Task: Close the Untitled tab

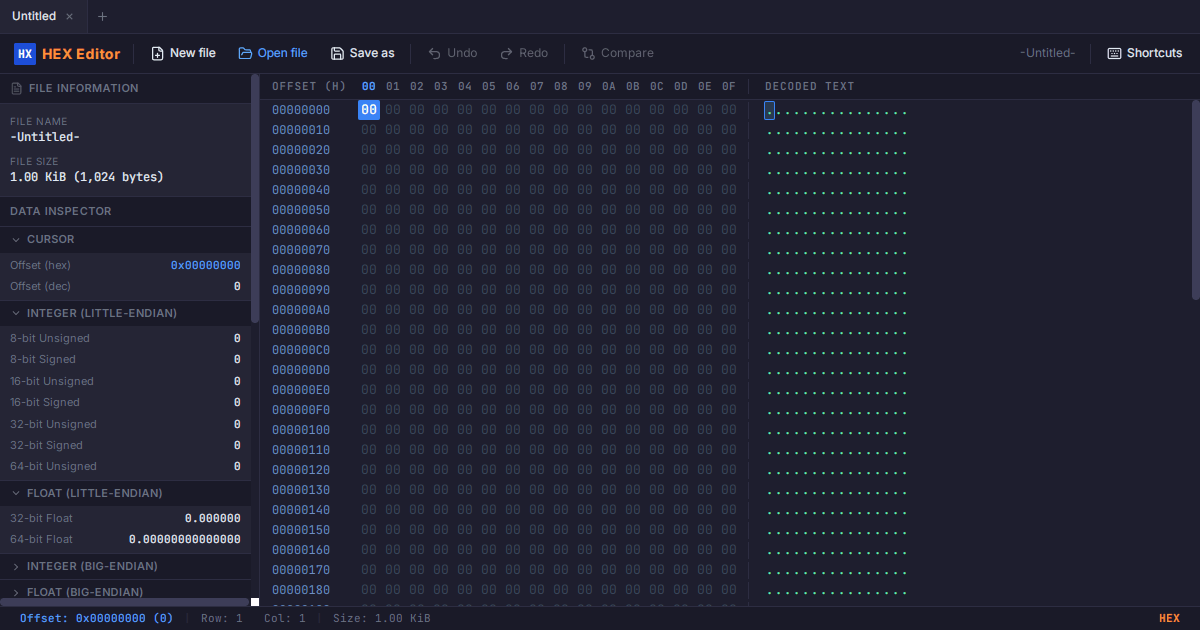Action: tap(69, 16)
